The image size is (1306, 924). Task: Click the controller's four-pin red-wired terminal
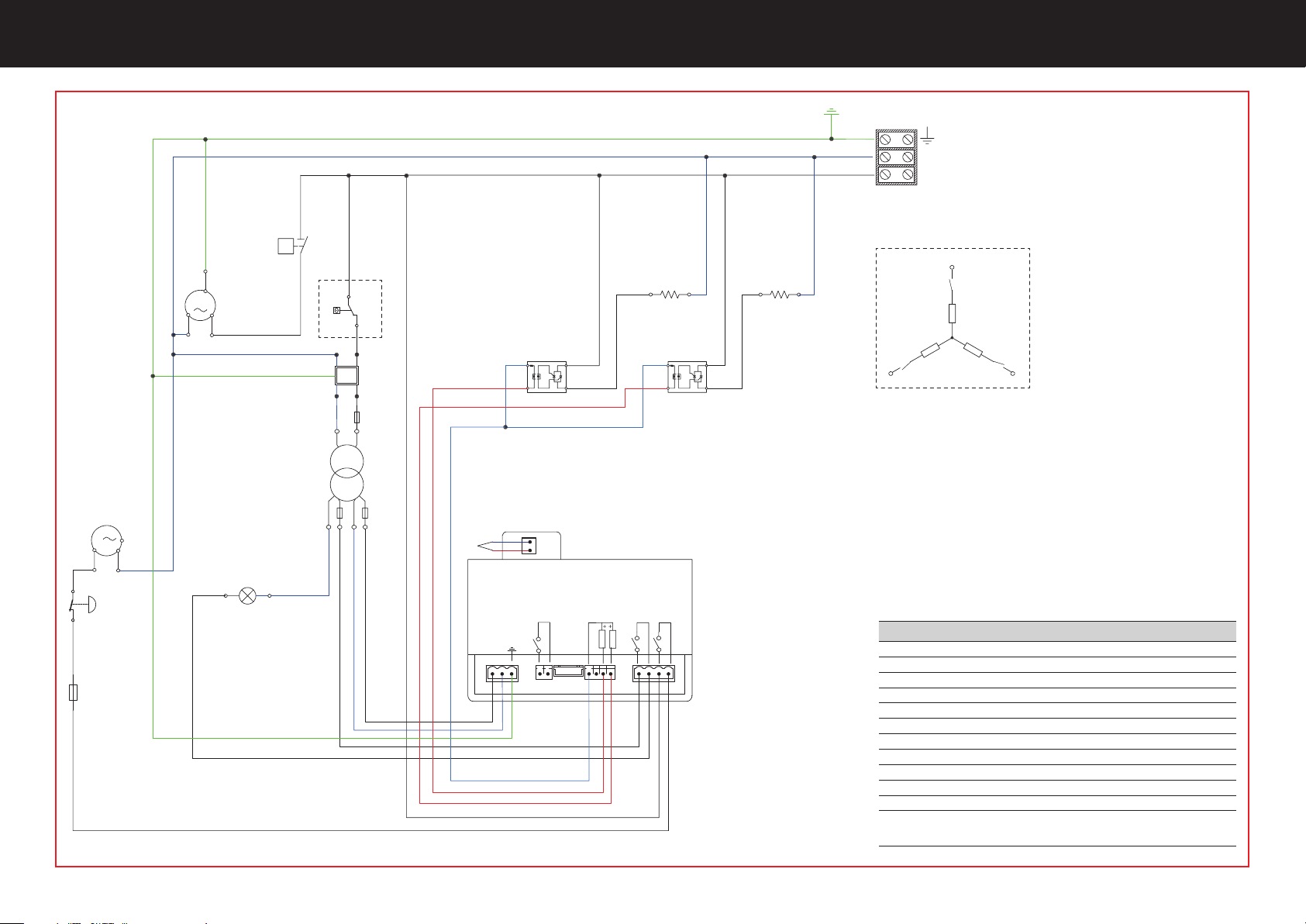point(600,674)
